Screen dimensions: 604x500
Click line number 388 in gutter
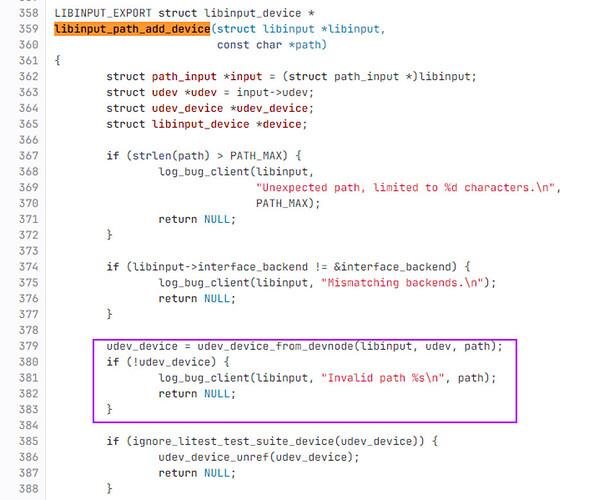click(x=29, y=488)
